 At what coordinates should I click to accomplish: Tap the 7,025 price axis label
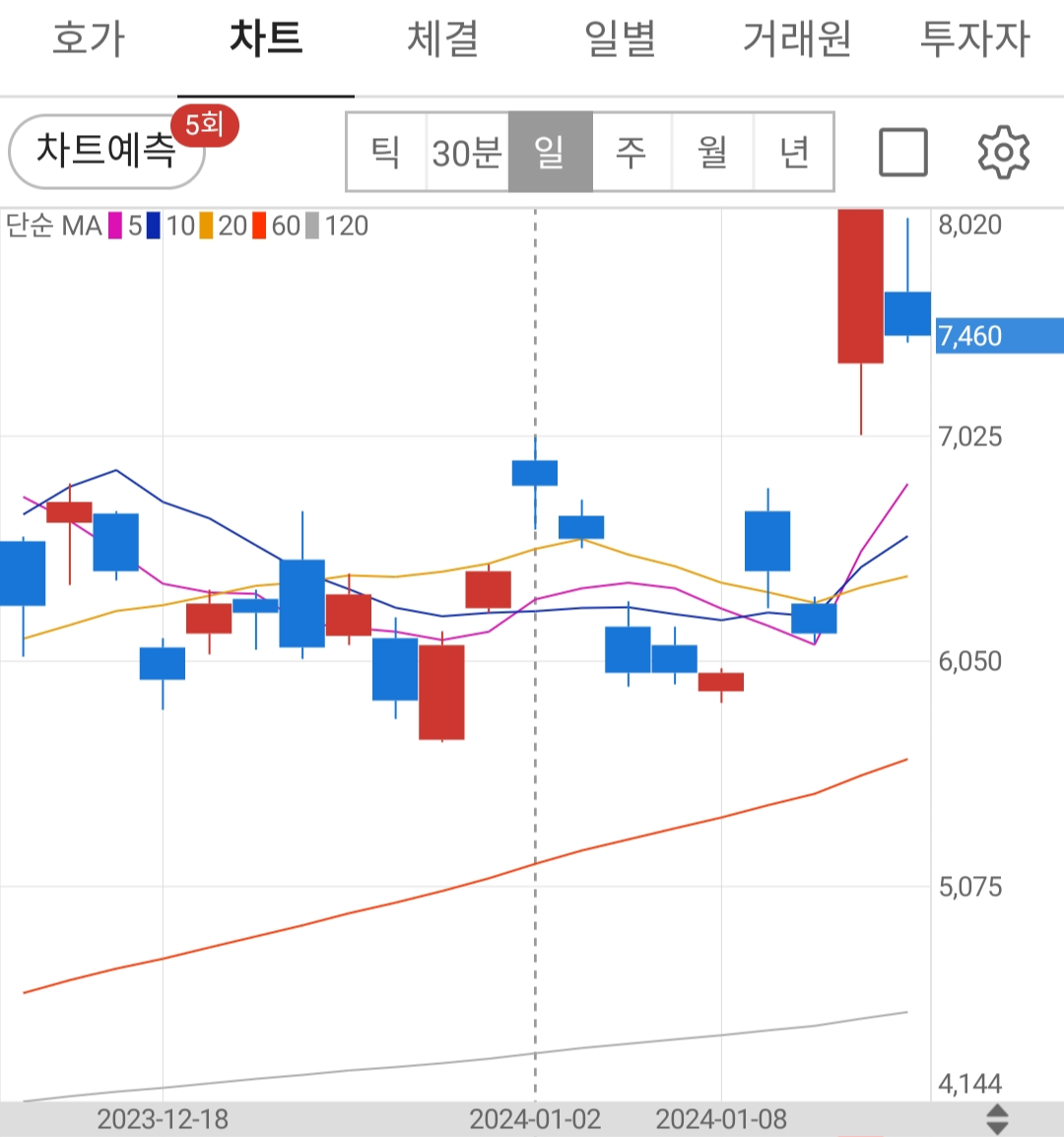tap(969, 436)
